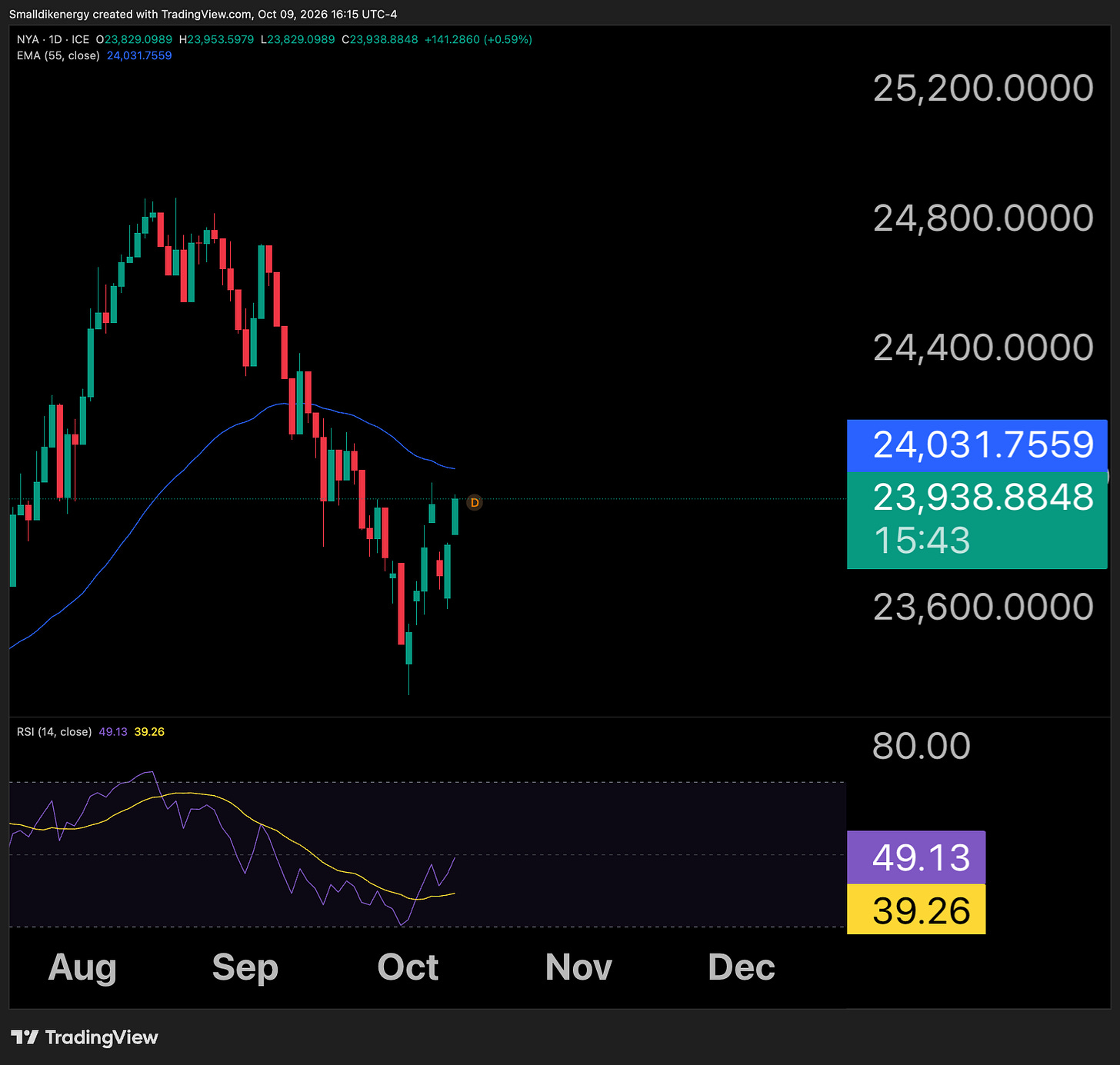Viewport: 1120px width, 1065px height.
Task: Click the Smalldikenergy snapshot caption at top
Action: coord(203,14)
